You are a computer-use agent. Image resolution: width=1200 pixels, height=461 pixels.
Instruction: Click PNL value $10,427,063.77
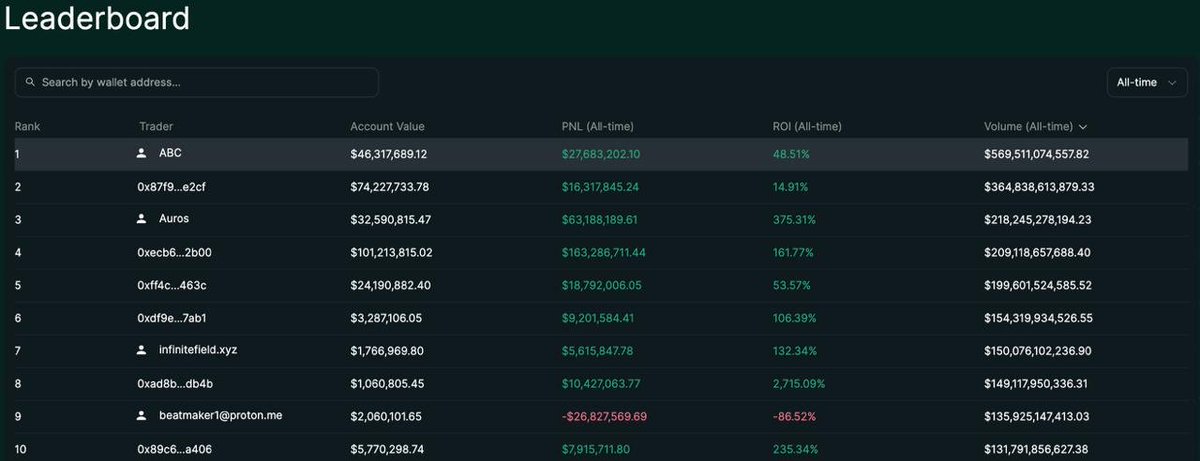[x=601, y=383]
